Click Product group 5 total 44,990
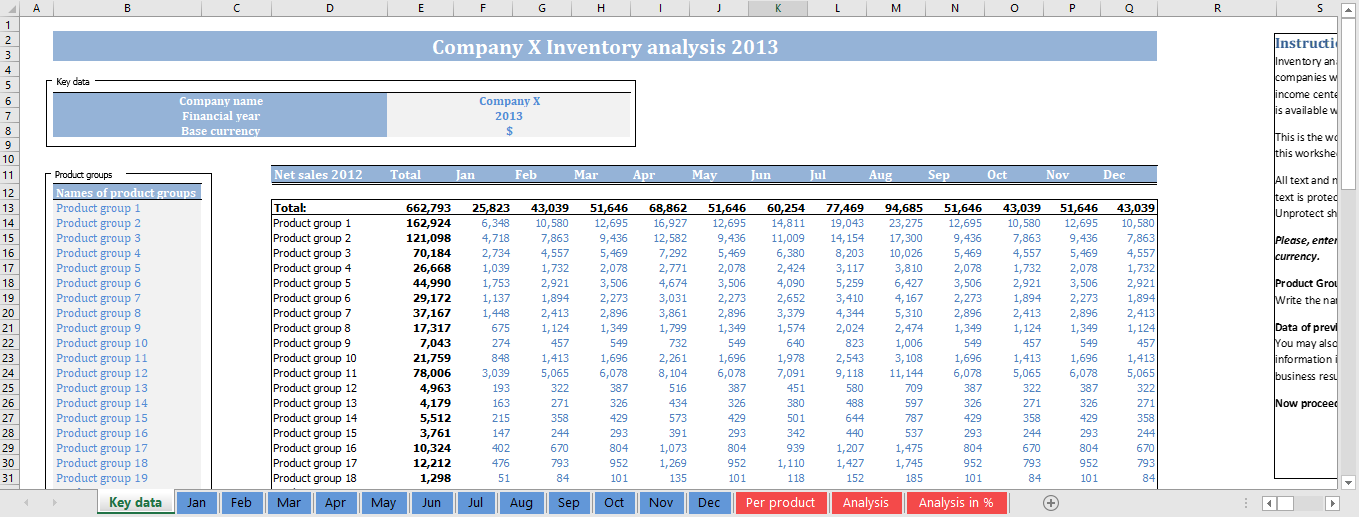This screenshot has width=1359, height=517. [420, 283]
